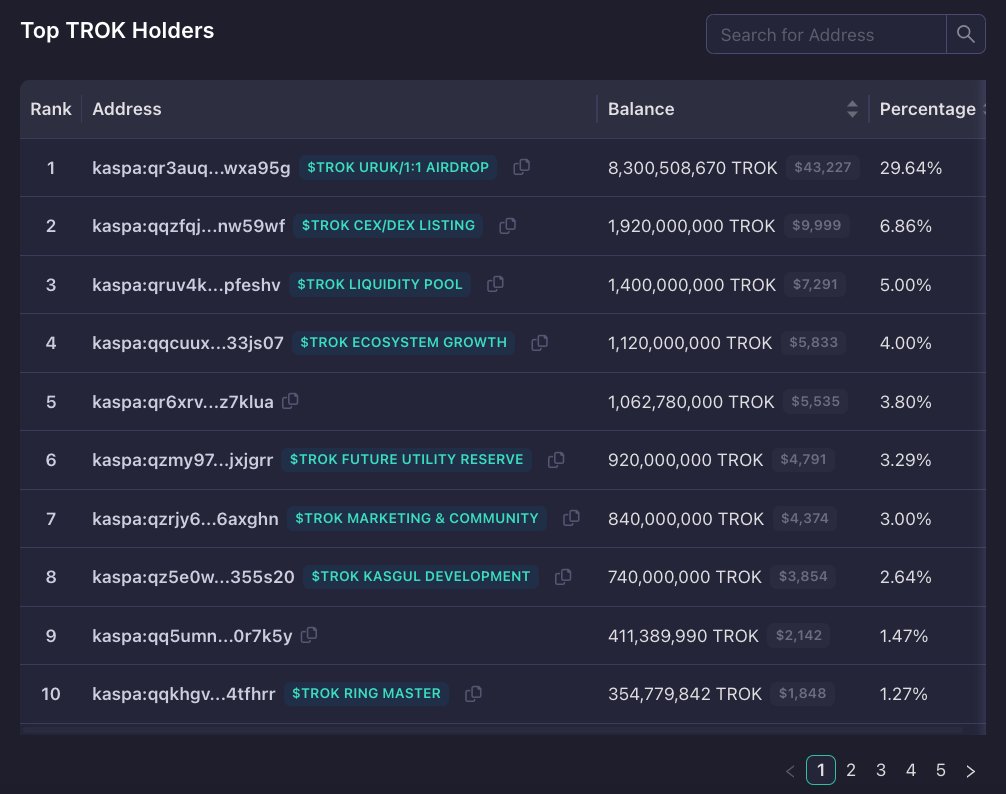1006x794 pixels.
Task: Select page 5 in pagination
Action: 941,770
